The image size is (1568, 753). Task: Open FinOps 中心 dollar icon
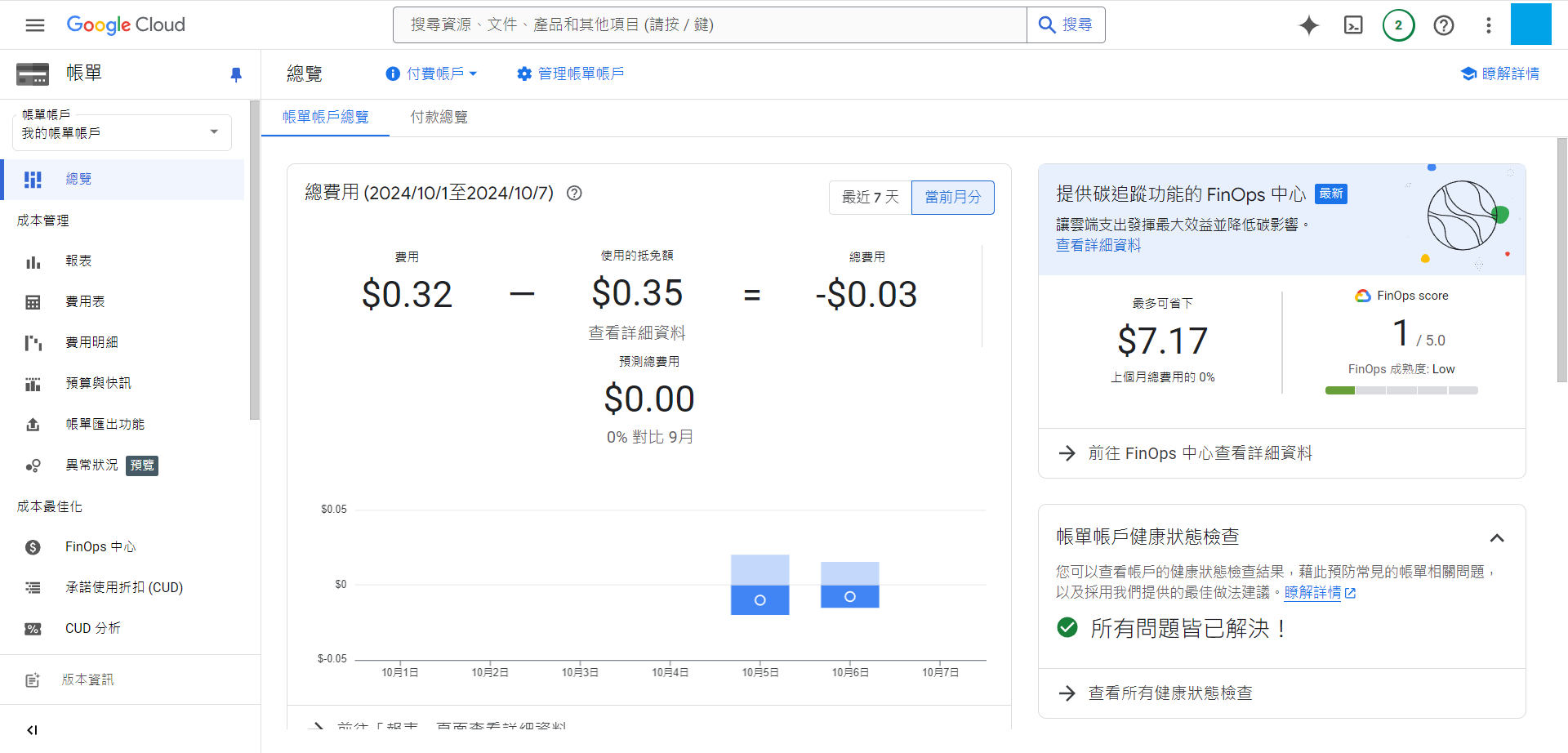point(33,547)
